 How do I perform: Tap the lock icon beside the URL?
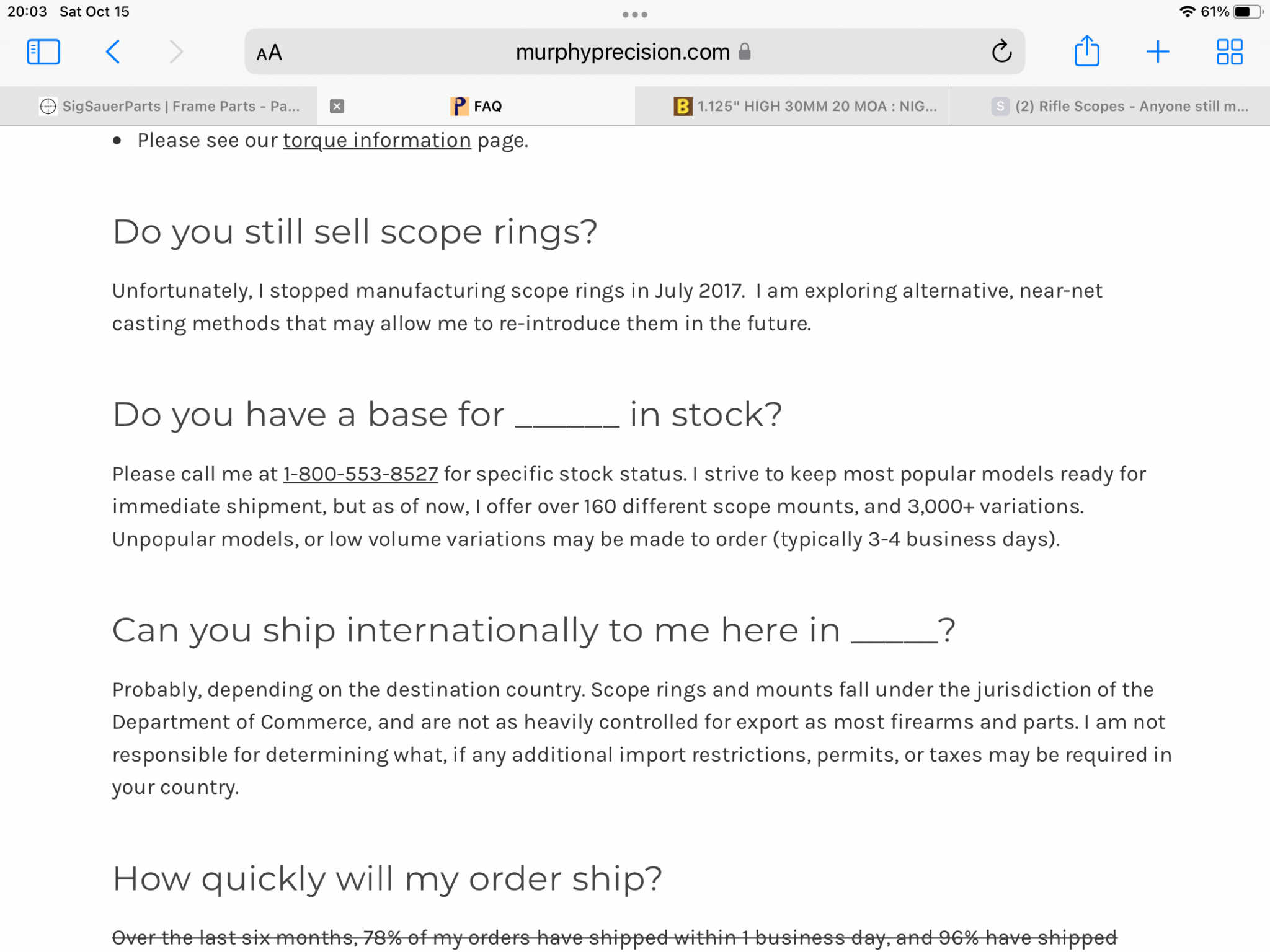pos(745,51)
